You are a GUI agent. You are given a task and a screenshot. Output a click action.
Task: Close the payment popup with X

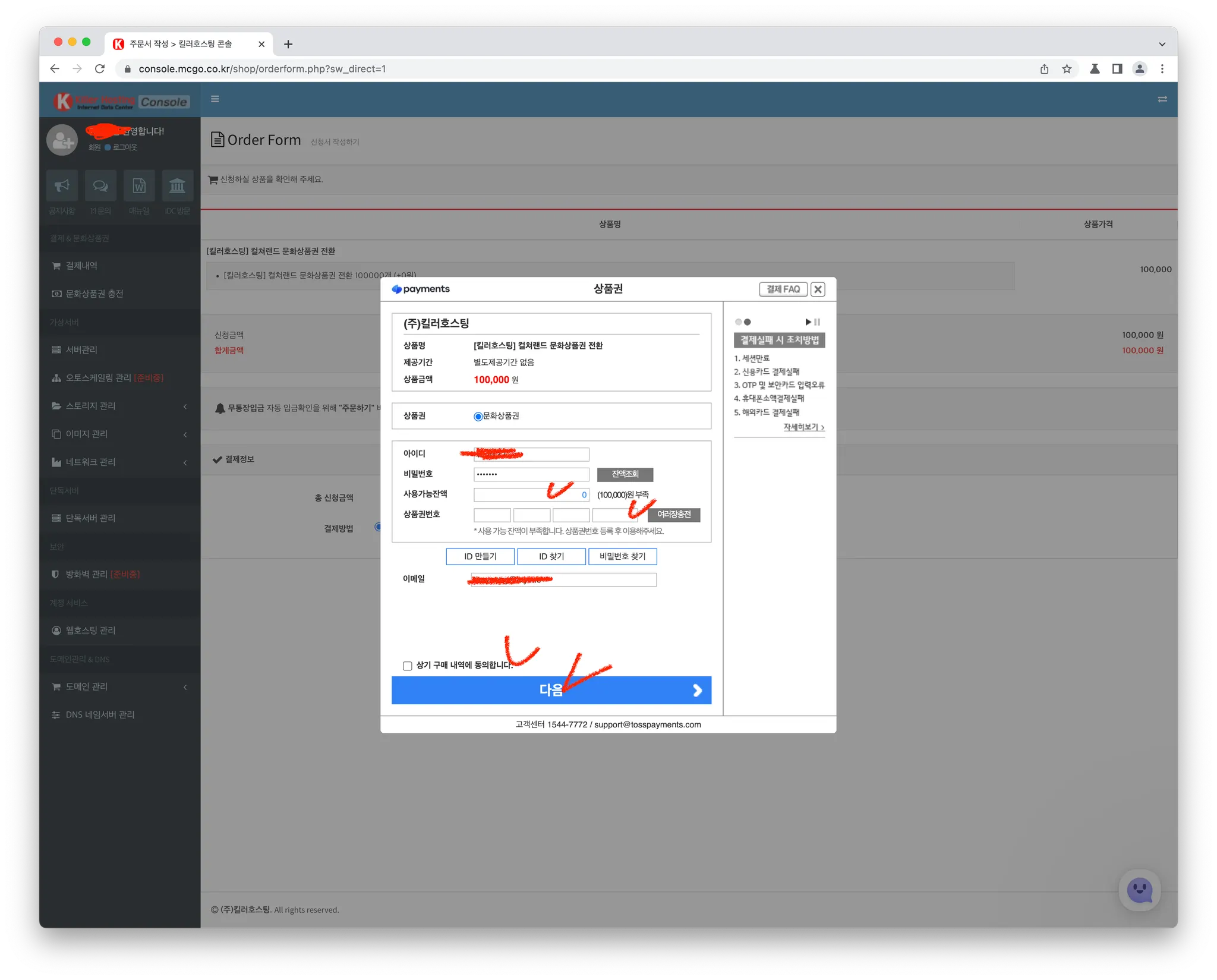(818, 289)
